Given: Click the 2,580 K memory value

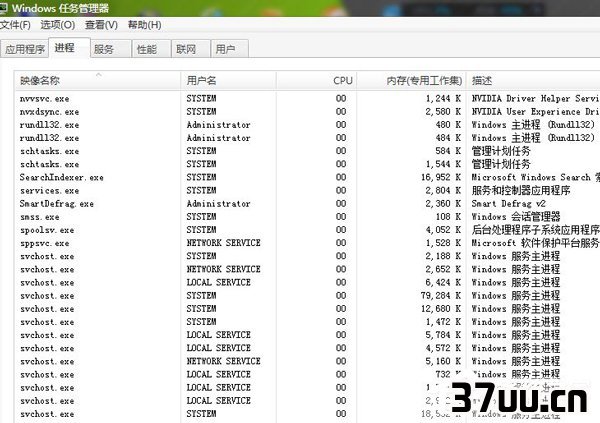Looking at the screenshot, I should pyautogui.click(x=443, y=112).
